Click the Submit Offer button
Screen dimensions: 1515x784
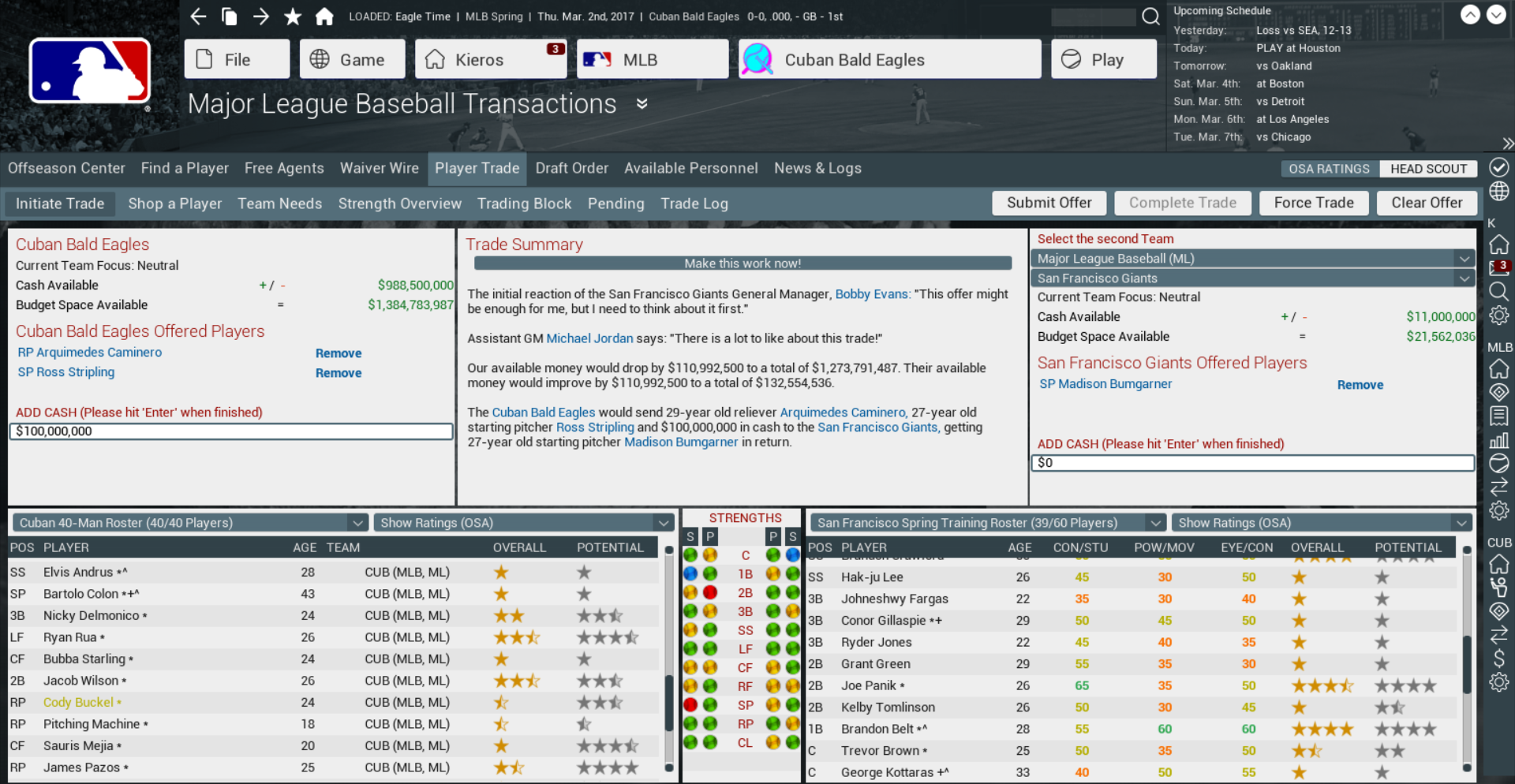tap(1049, 203)
